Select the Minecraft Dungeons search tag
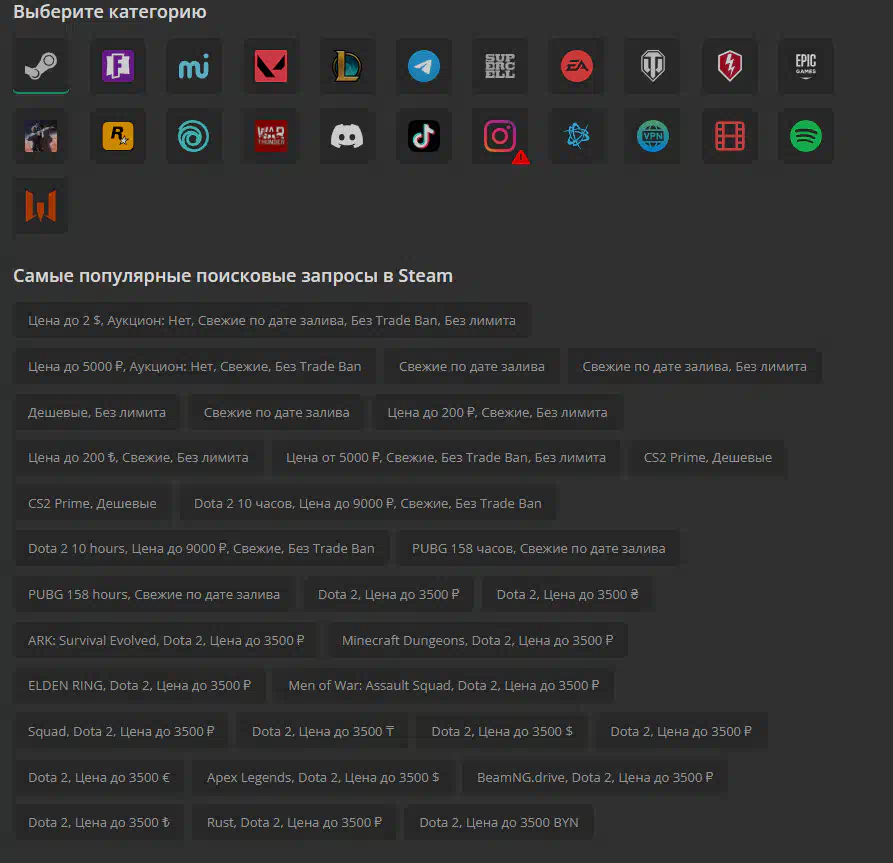 click(477, 640)
